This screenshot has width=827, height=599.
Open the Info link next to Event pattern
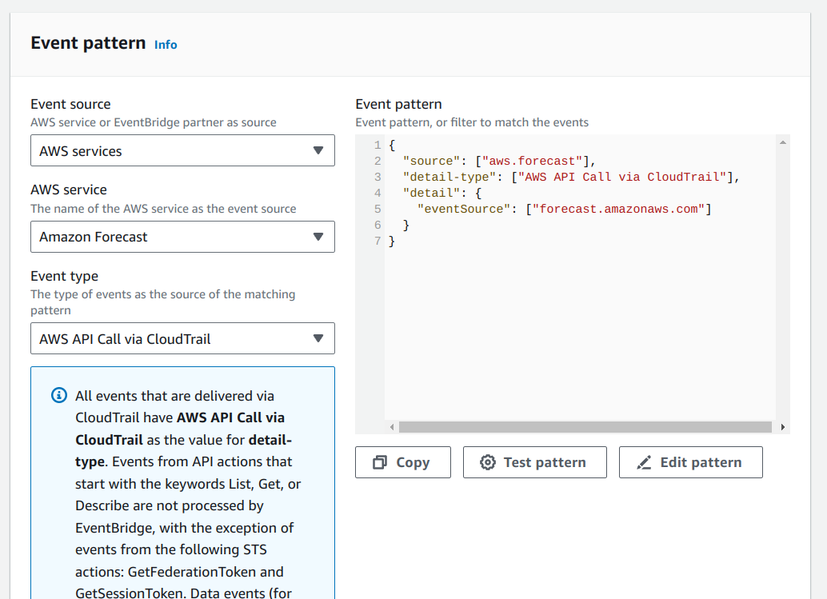pos(166,45)
